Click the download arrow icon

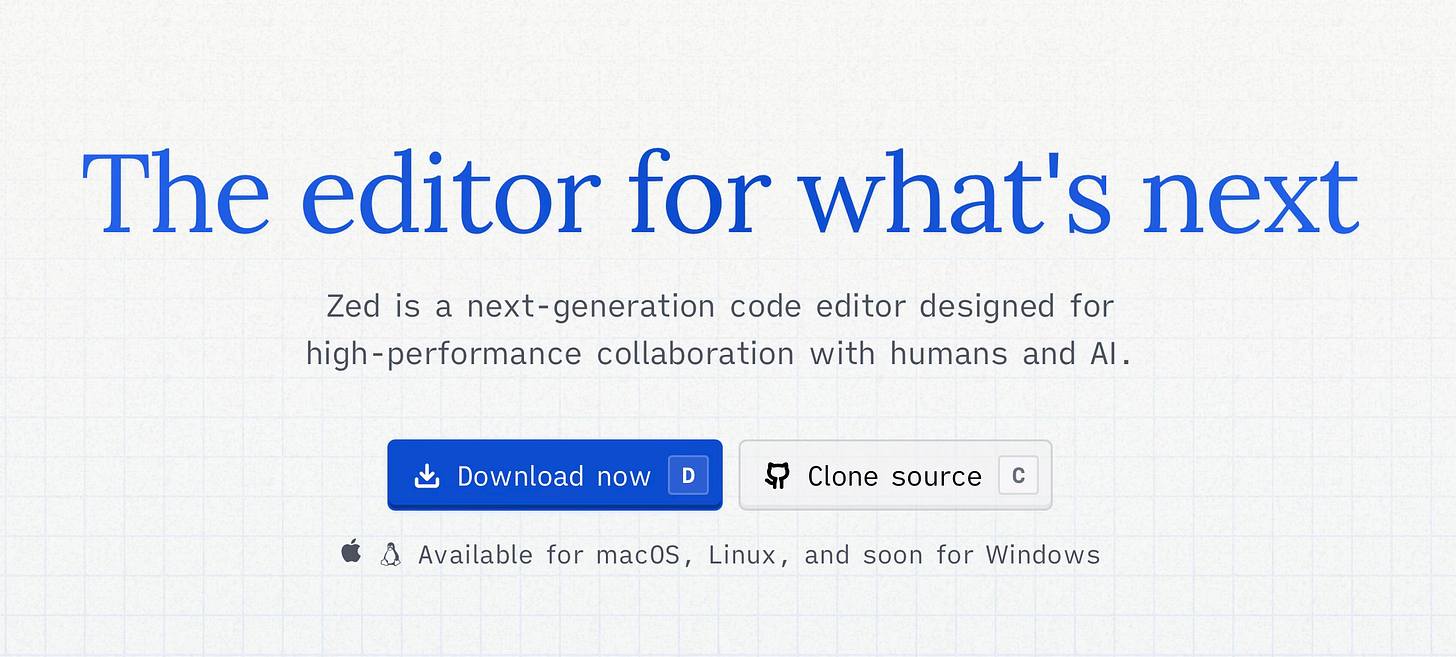pos(427,476)
